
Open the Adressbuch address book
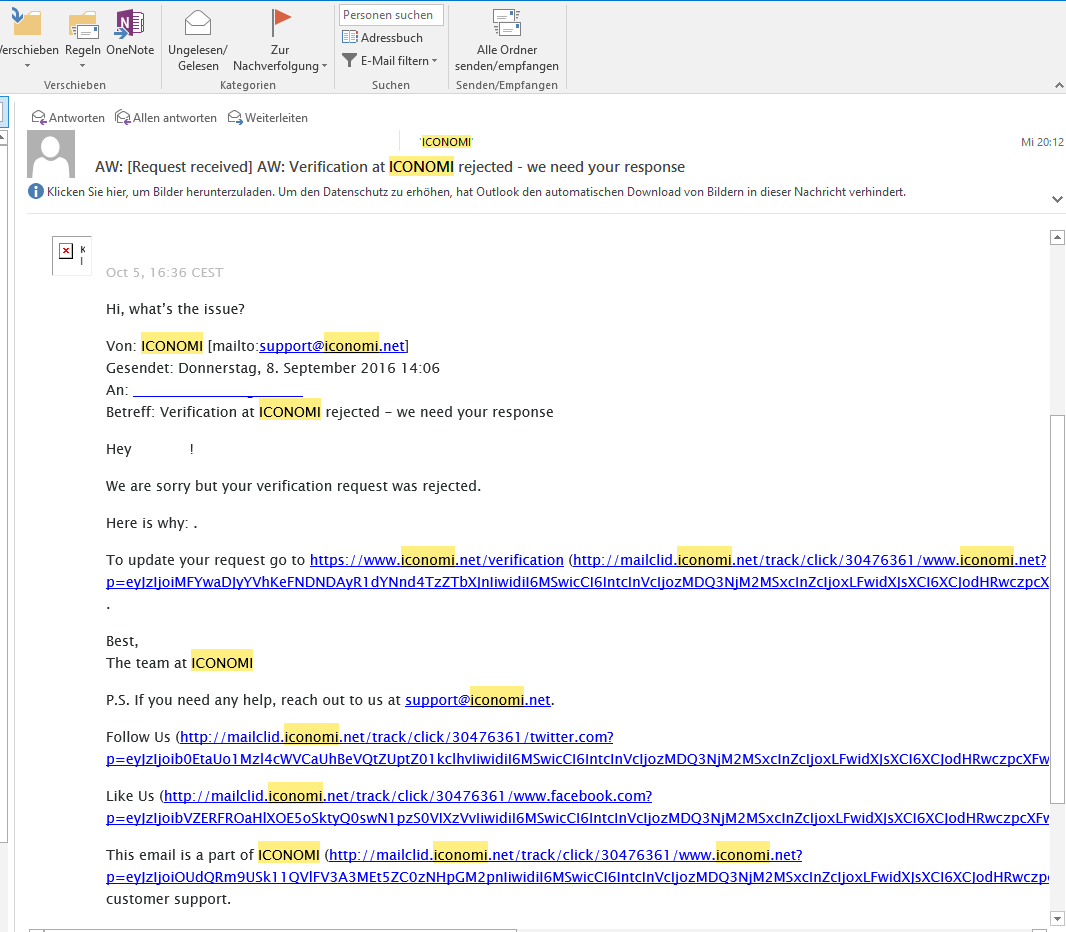[382, 37]
